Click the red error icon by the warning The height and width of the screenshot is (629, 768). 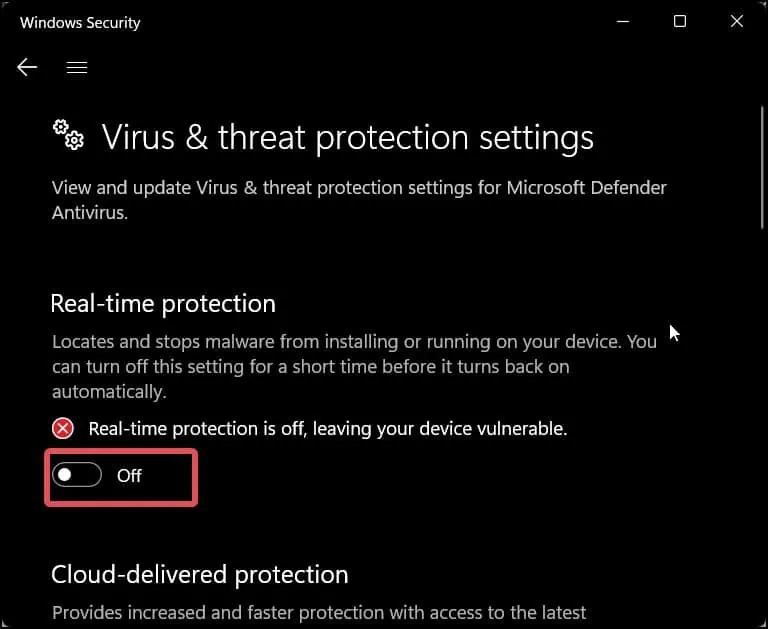coord(63,429)
